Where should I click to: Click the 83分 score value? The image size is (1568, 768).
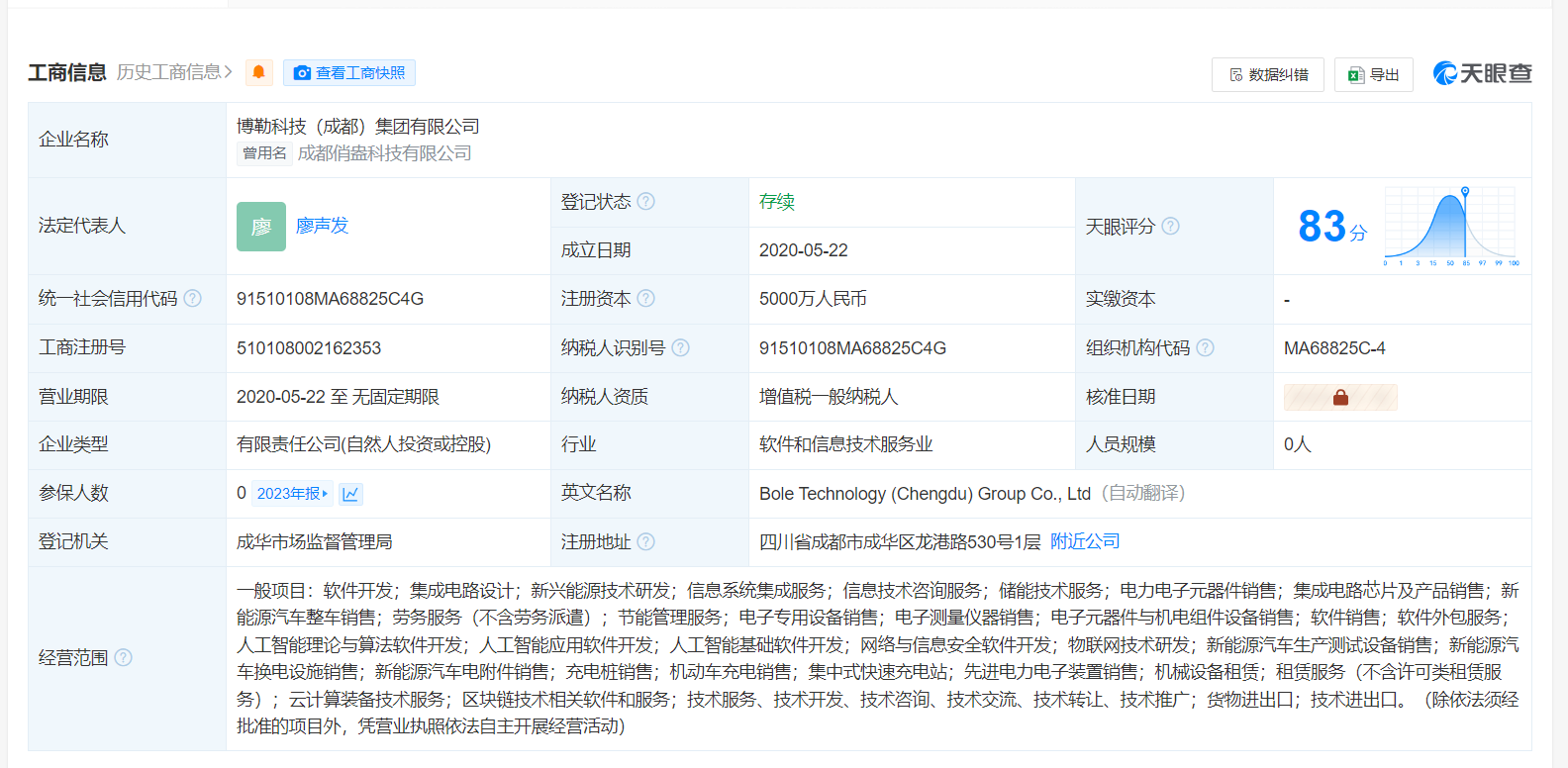1332,227
